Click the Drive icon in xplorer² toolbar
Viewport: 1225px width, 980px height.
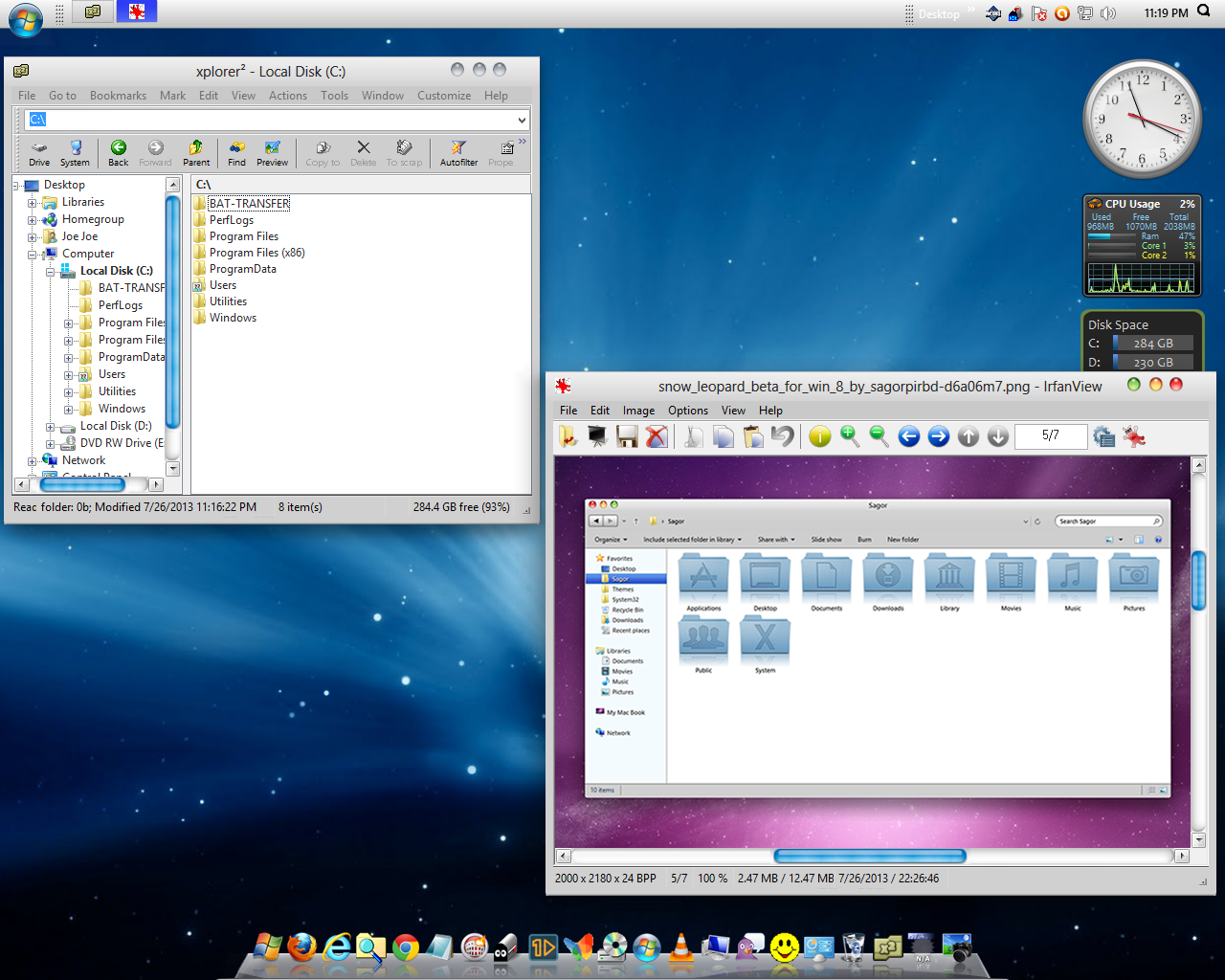tap(39, 153)
